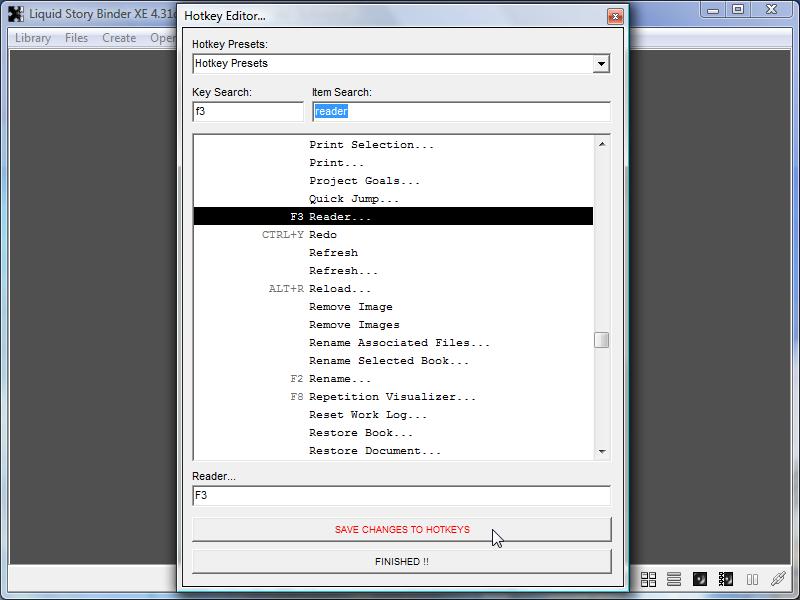The image size is (800, 600).
Task: Close the Hotkey Editor dialog
Action: (616, 16)
